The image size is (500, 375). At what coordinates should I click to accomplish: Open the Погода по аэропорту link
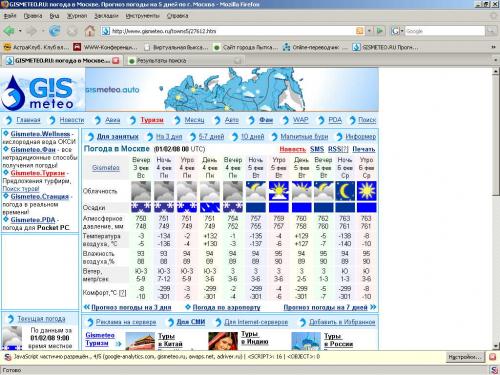click(x=226, y=307)
